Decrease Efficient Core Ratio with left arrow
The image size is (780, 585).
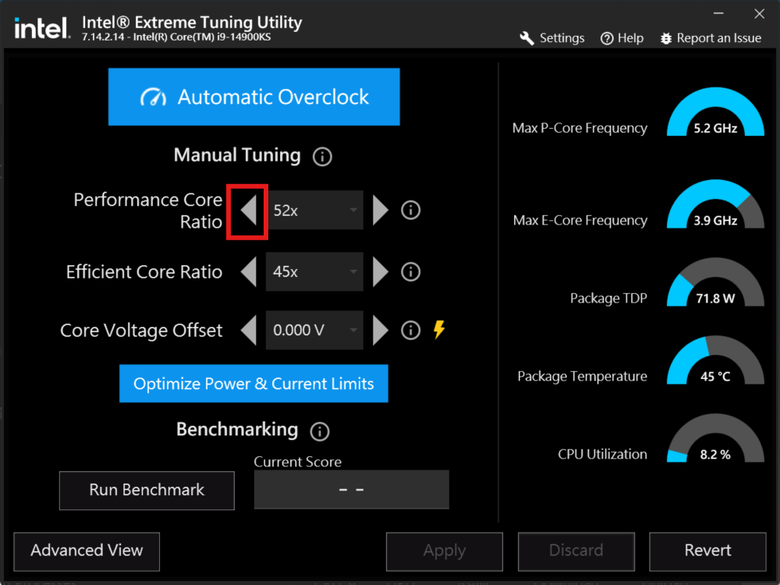pos(249,272)
